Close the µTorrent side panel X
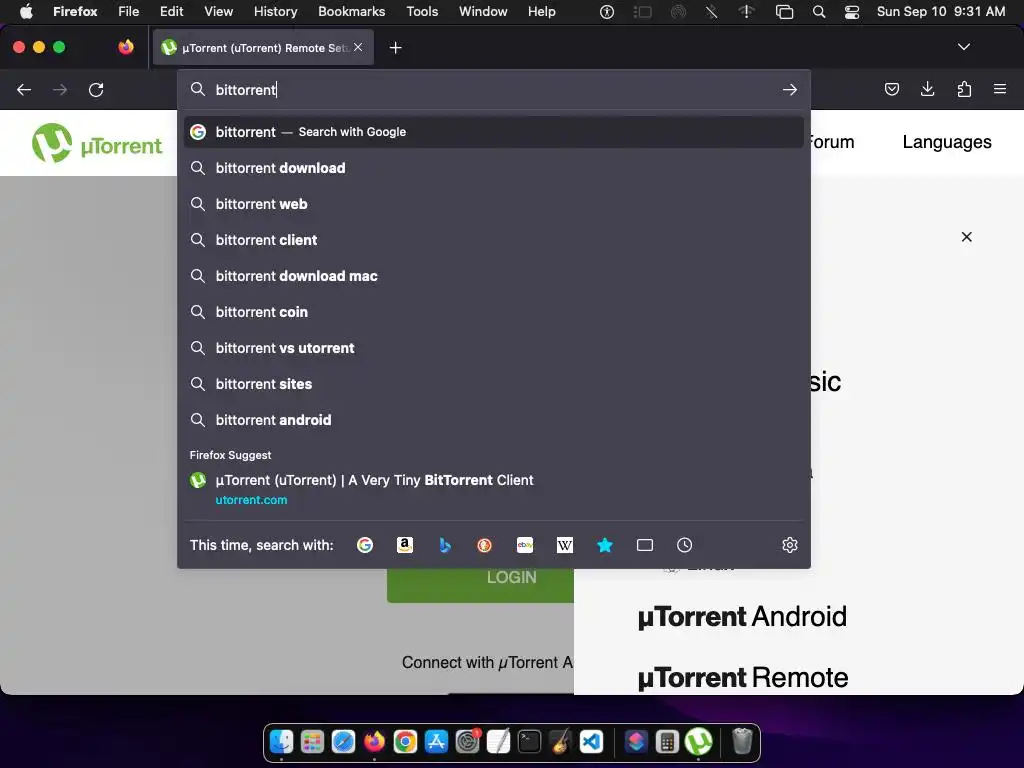The height and width of the screenshot is (768, 1024). coord(967,237)
